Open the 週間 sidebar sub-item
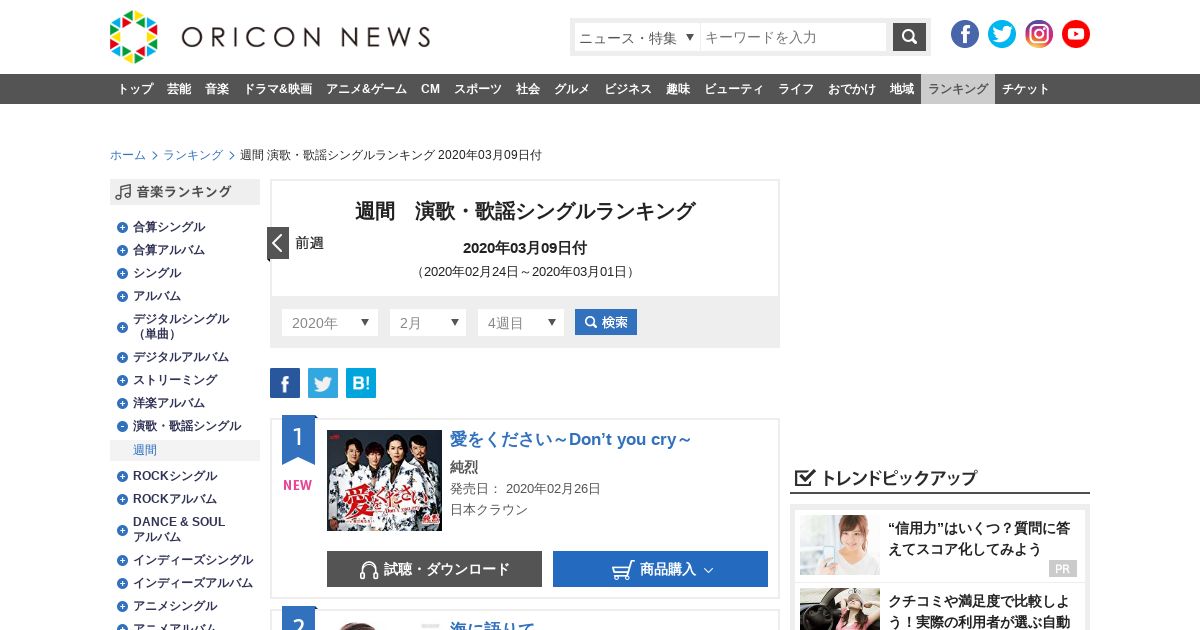 [185, 450]
